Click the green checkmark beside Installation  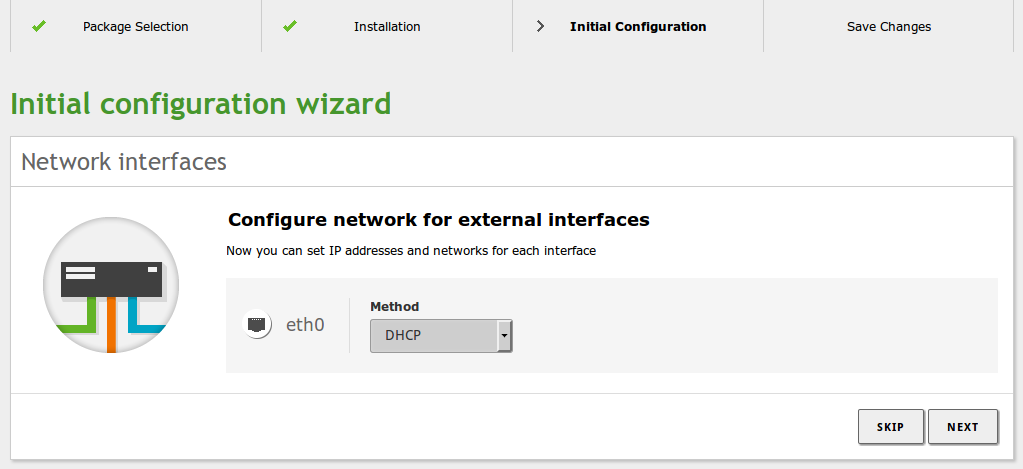click(x=290, y=26)
